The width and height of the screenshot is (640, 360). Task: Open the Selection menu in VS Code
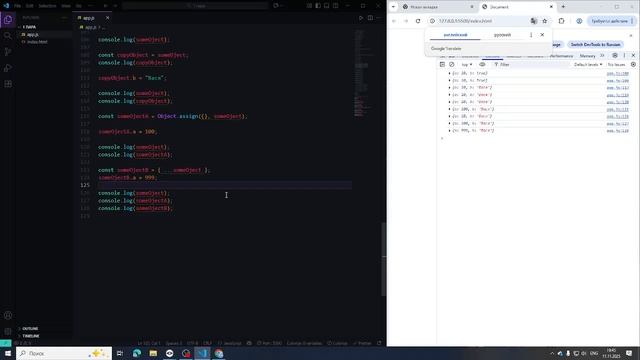coord(47,6)
